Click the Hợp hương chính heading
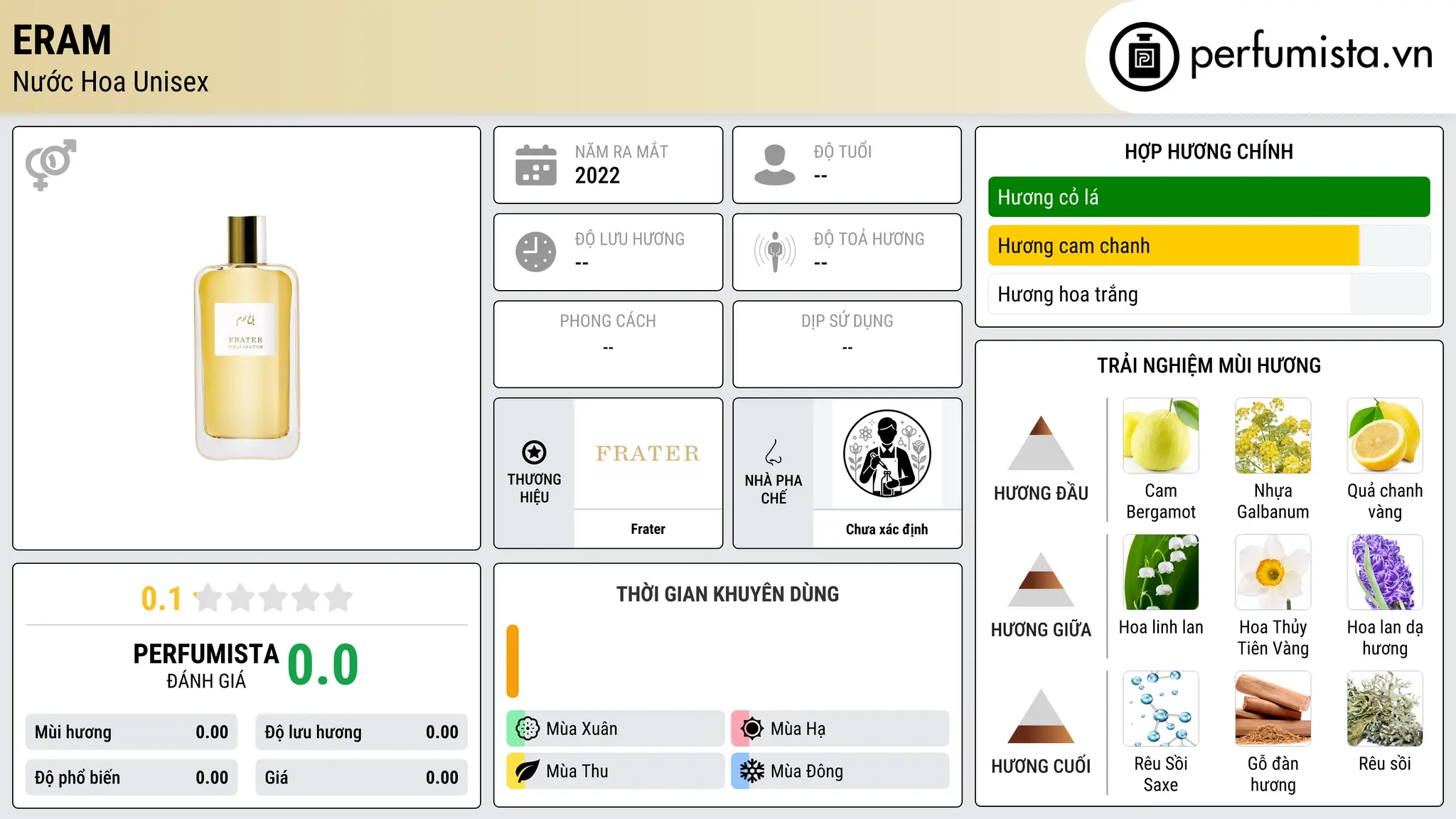1456x819 pixels. [1209, 151]
